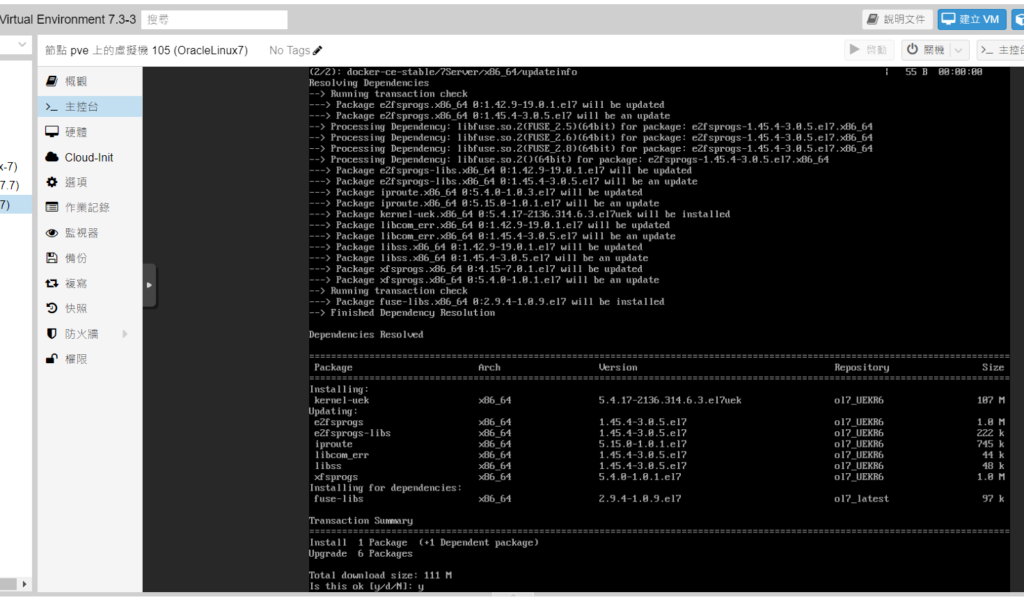
Task: Open 快照 snapshots history icon
Action: [x=52, y=308]
